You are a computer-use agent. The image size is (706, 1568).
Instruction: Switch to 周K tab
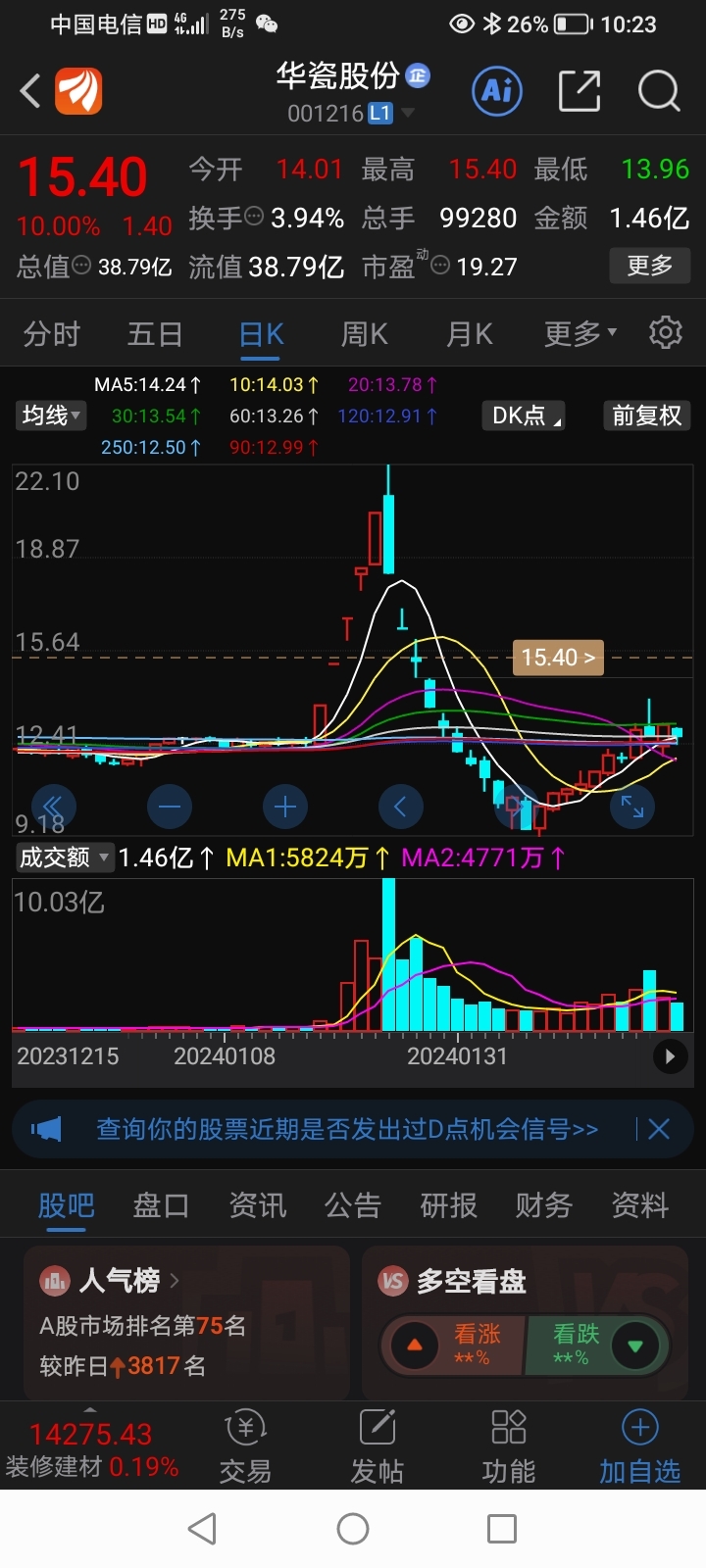click(x=365, y=334)
